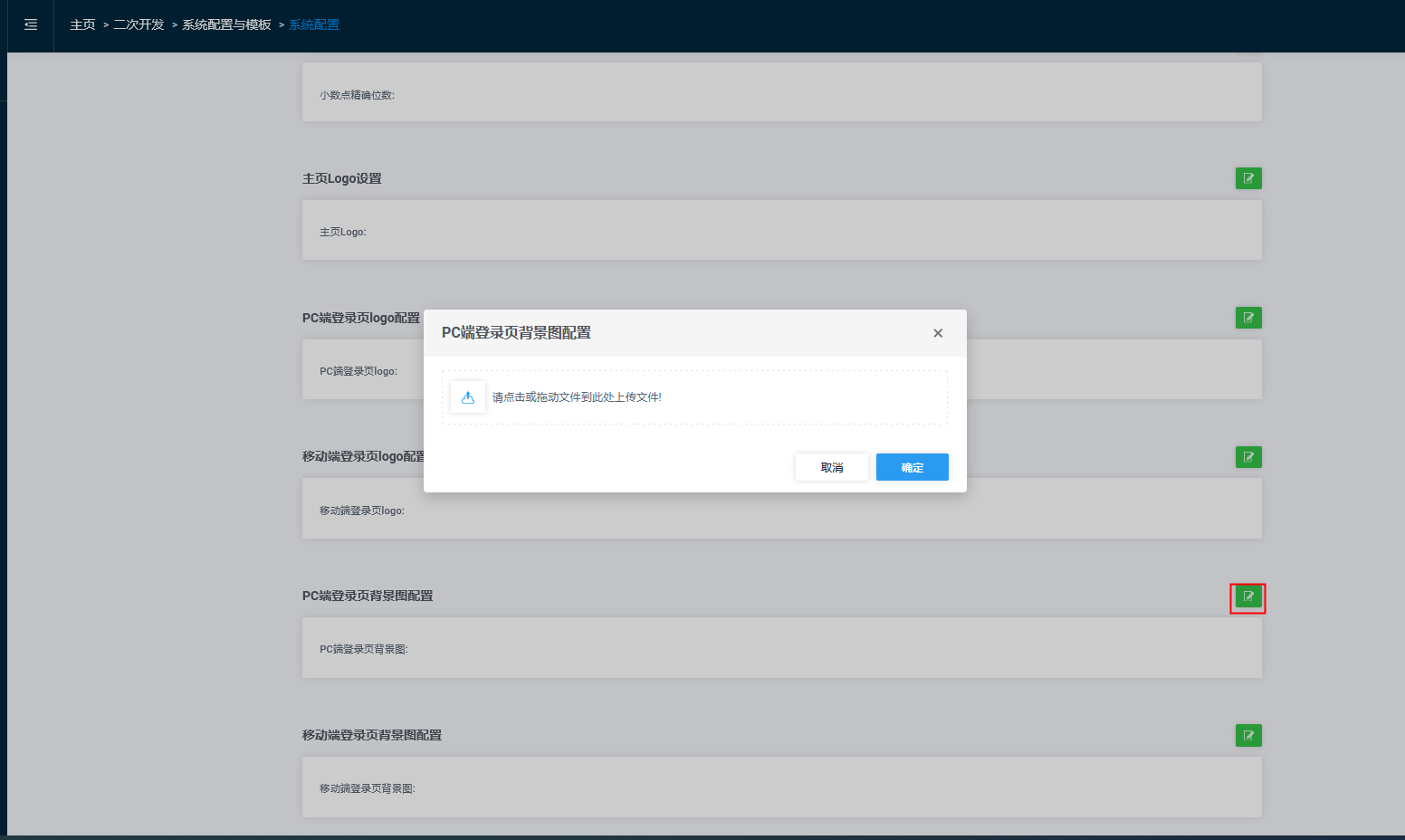The height and width of the screenshot is (840, 1405).
Task: Click the PC端登录页背景图 field panel
Action: coord(781,648)
